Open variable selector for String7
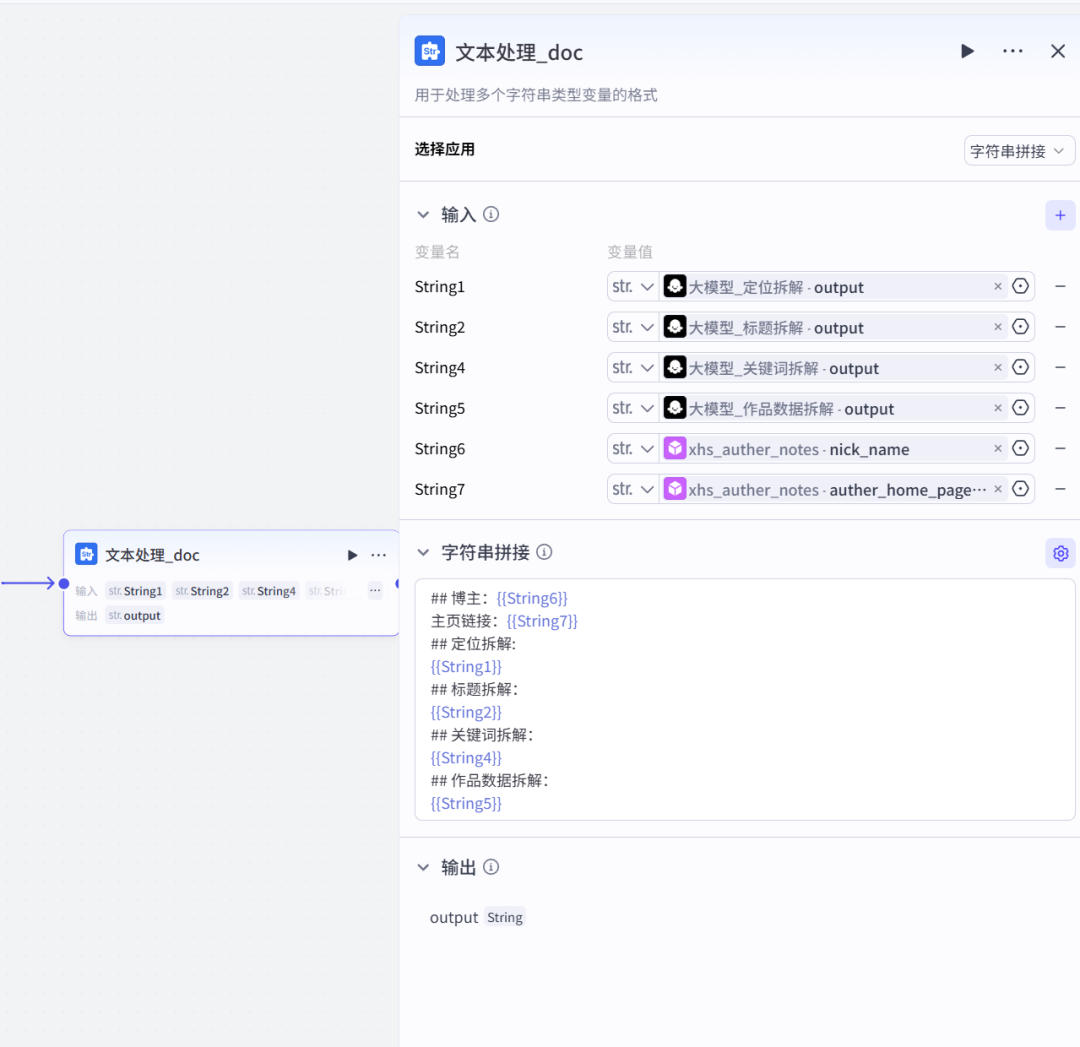This screenshot has height=1047, width=1080. coord(1020,489)
